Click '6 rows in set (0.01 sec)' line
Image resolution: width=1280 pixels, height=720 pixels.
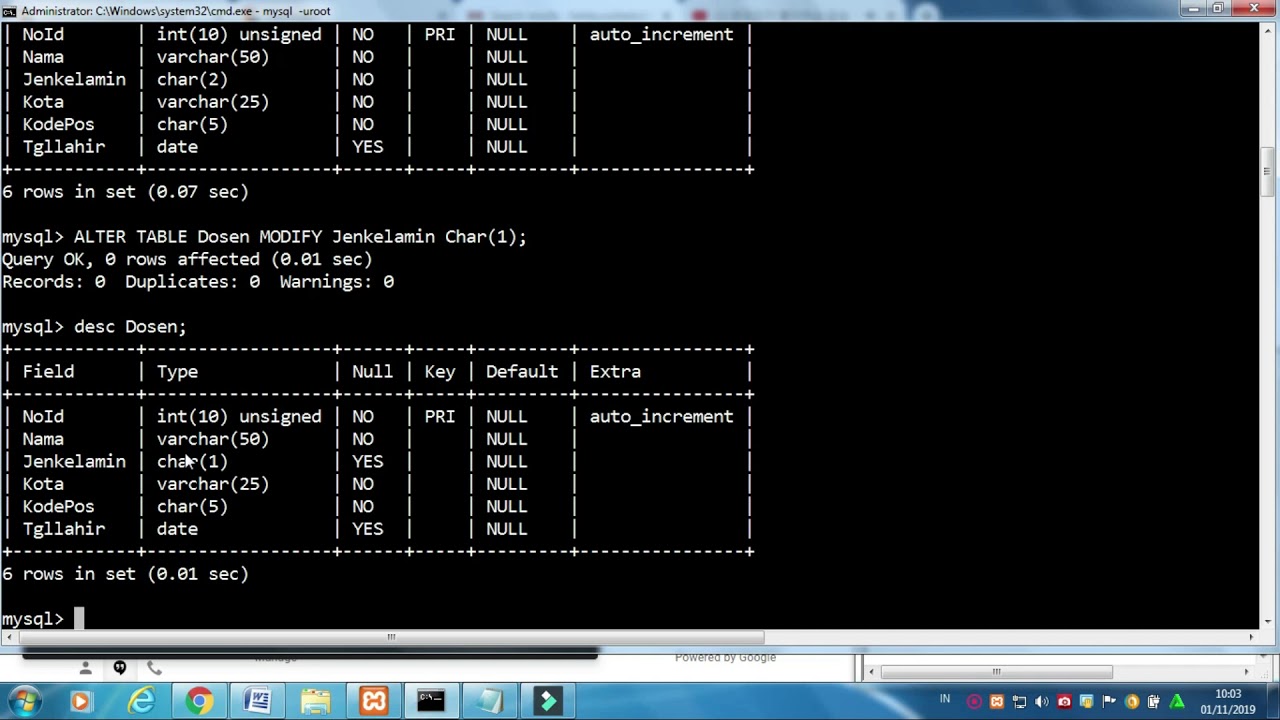(125, 574)
